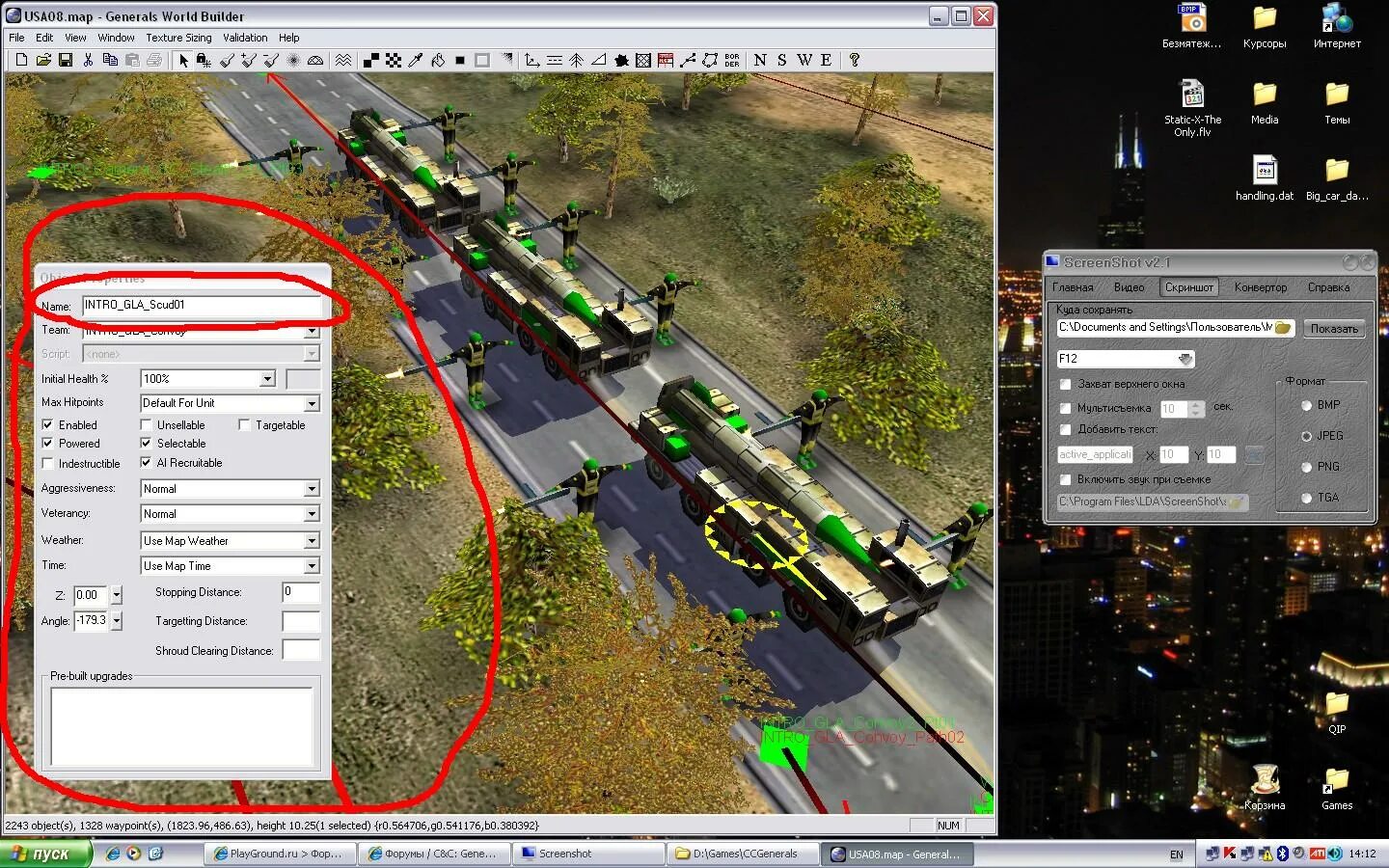Select the waypoint path tool icon
Image resolution: width=1389 pixels, height=868 pixels.
688,60
